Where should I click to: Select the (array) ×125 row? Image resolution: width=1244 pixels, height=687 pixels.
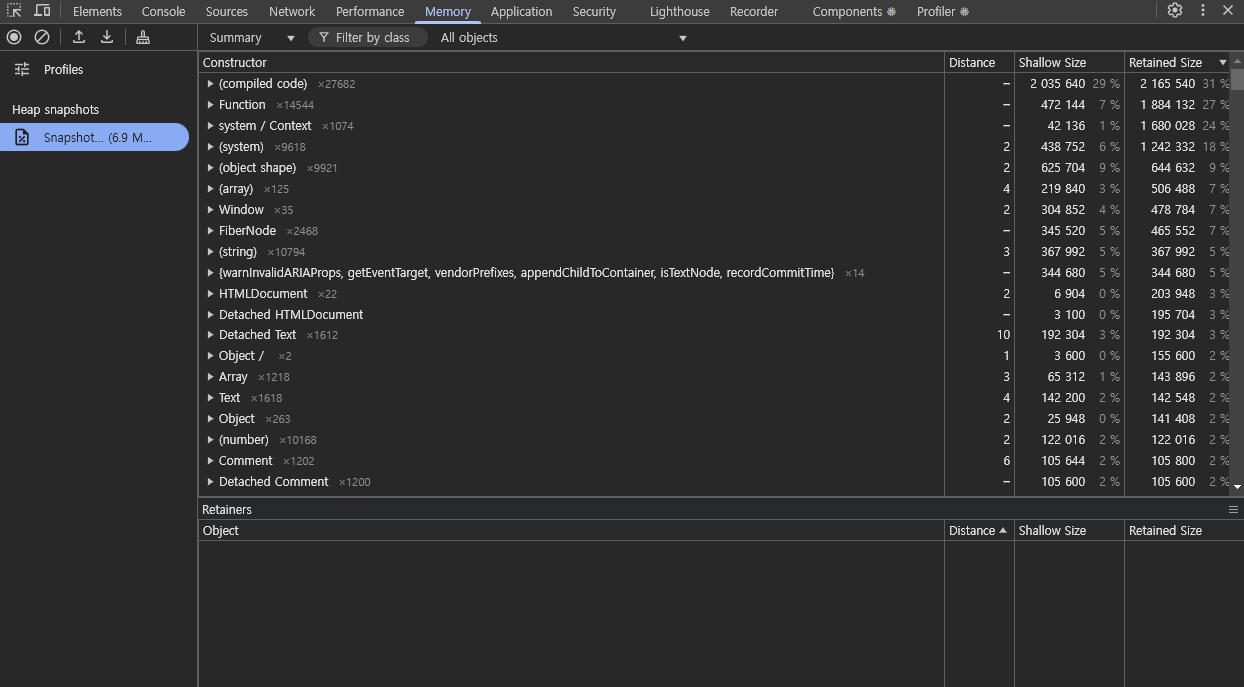tap(714, 189)
